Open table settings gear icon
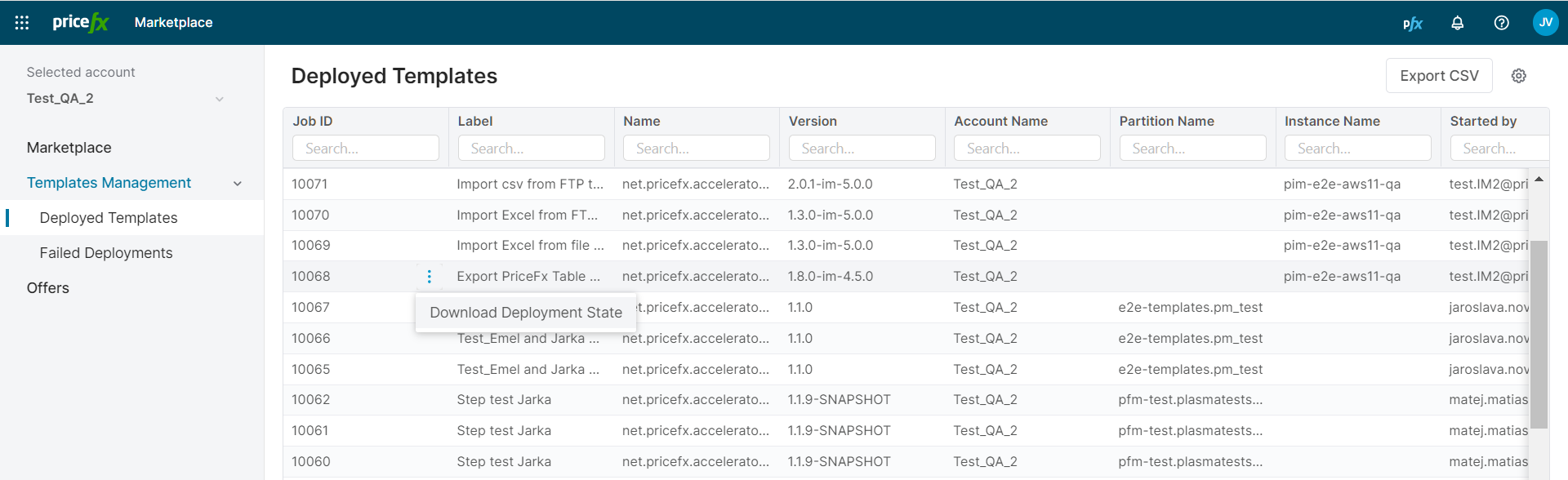This screenshot has height=480, width=1568. [1518, 76]
